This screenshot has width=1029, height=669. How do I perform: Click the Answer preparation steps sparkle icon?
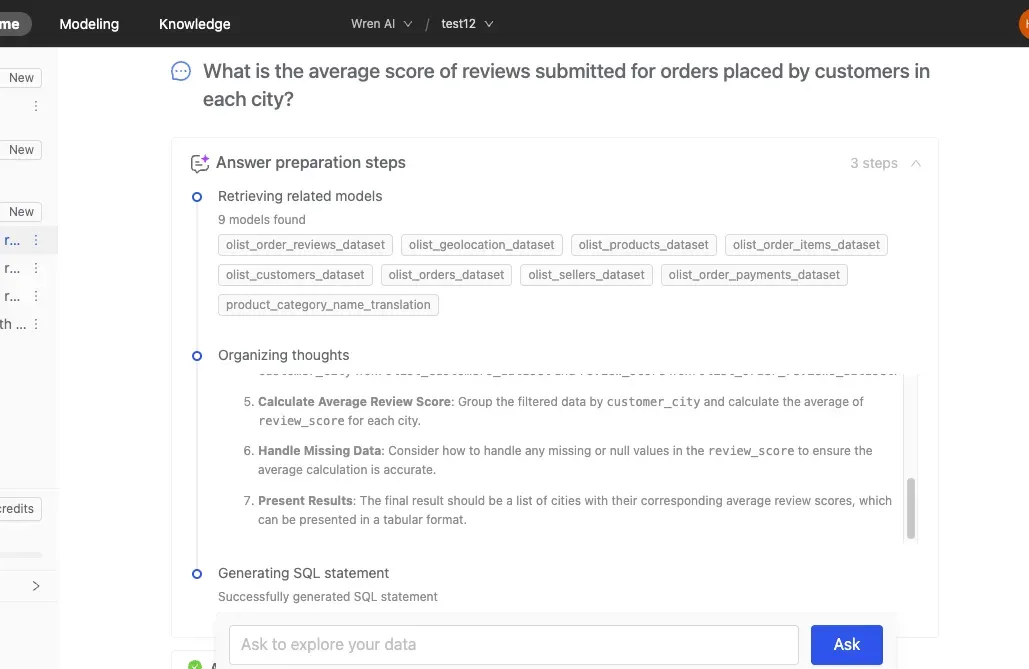tap(200, 163)
